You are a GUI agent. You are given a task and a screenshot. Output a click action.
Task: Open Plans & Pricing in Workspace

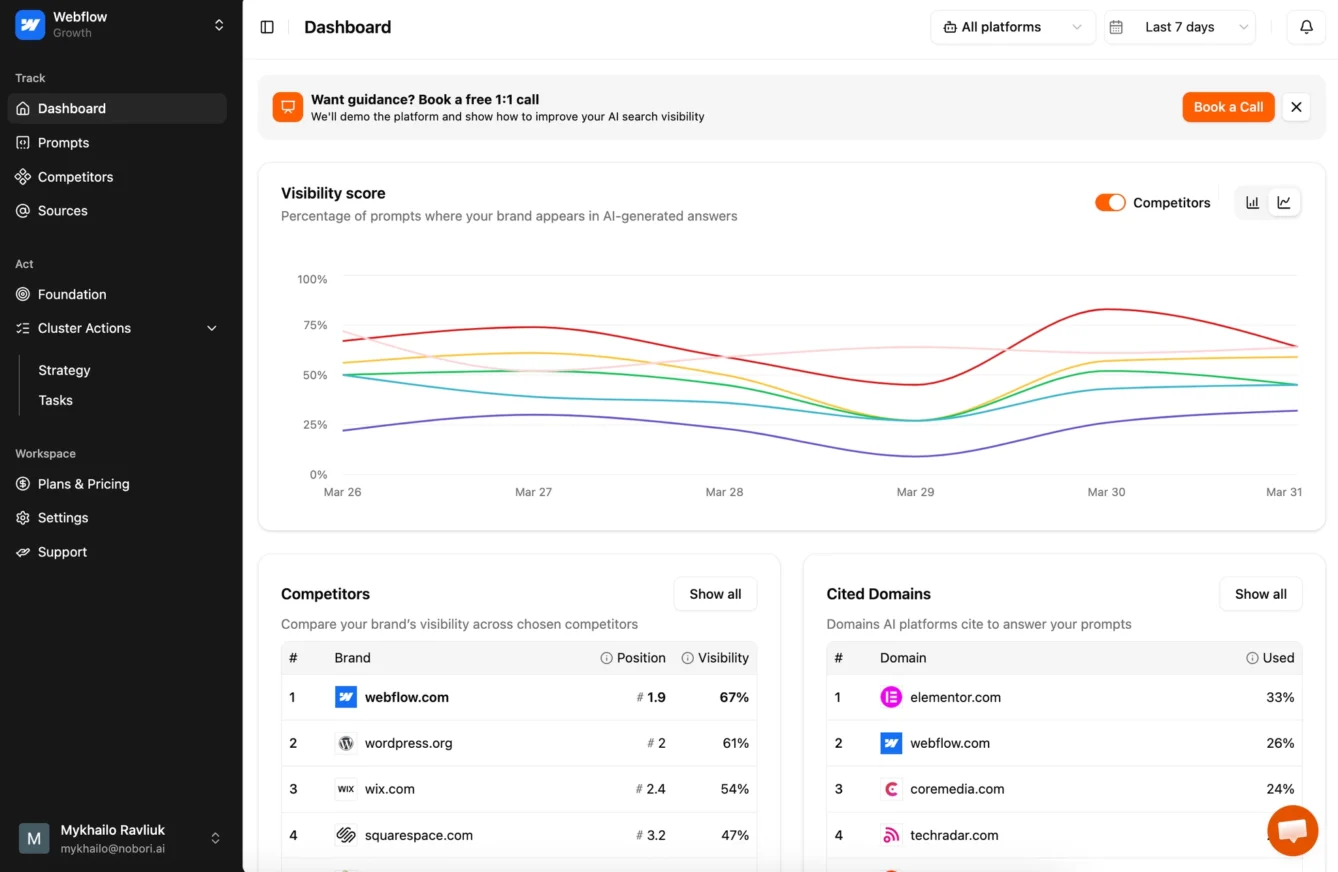83,484
